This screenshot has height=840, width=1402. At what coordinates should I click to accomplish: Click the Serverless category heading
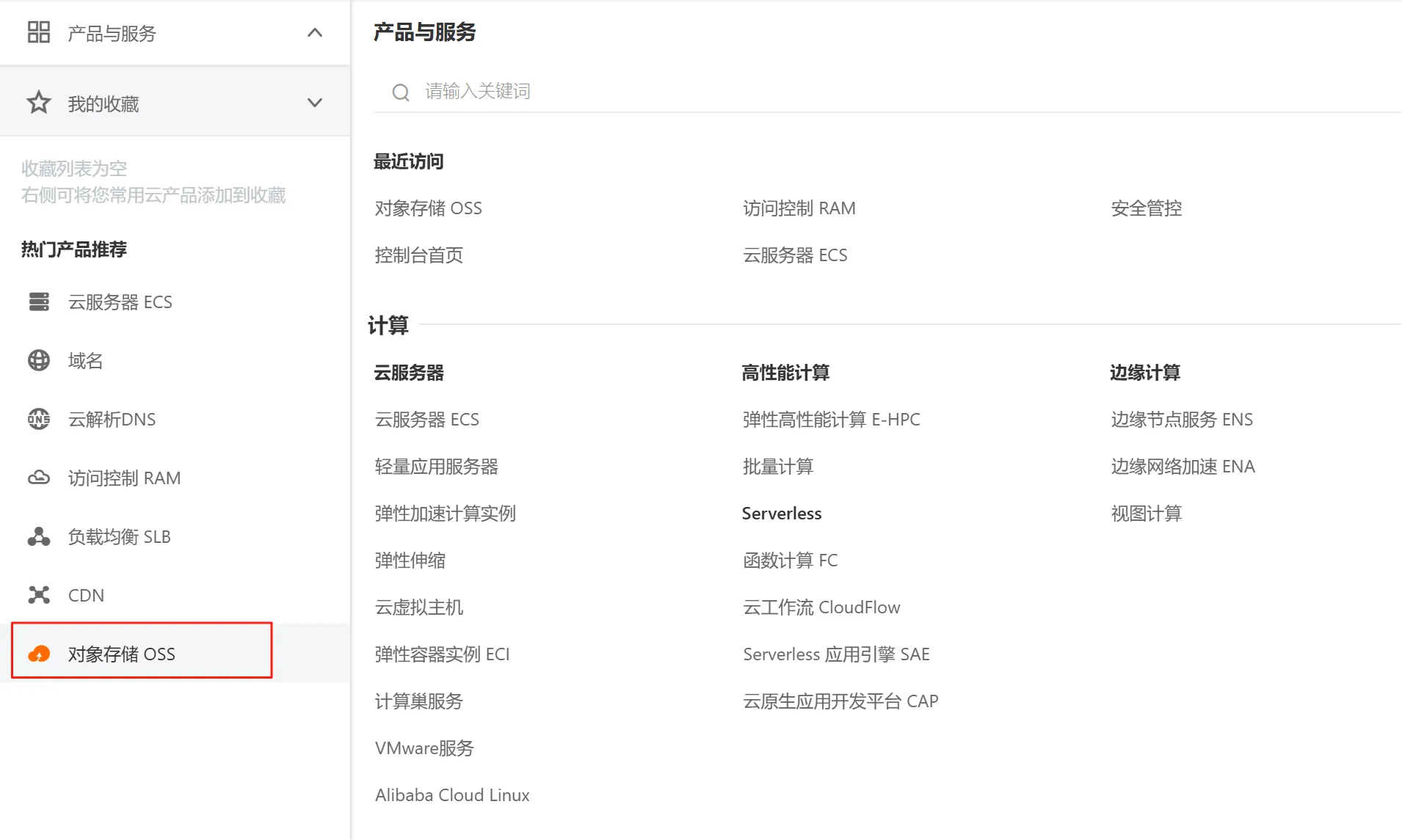(x=782, y=514)
